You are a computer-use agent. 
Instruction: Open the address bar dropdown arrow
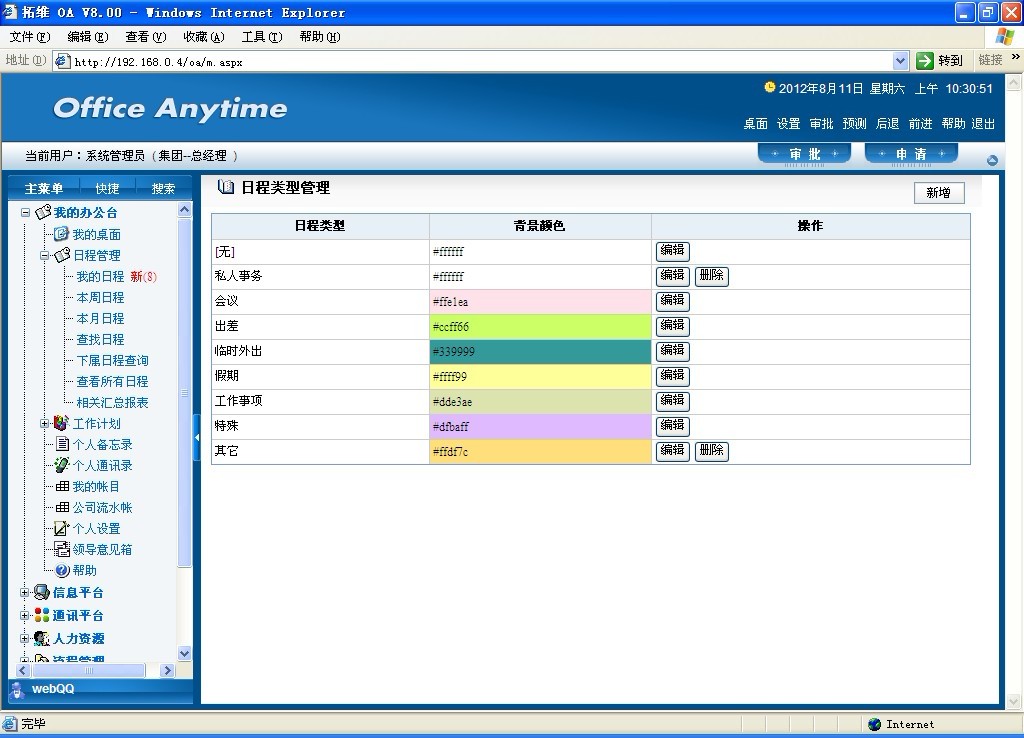coord(900,61)
